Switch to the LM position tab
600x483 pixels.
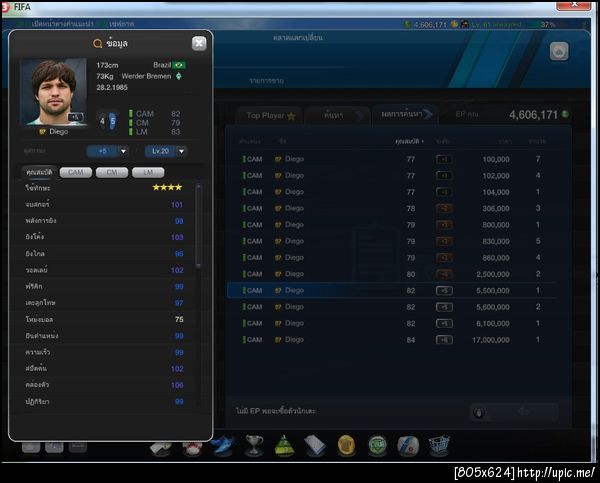point(148,172)
